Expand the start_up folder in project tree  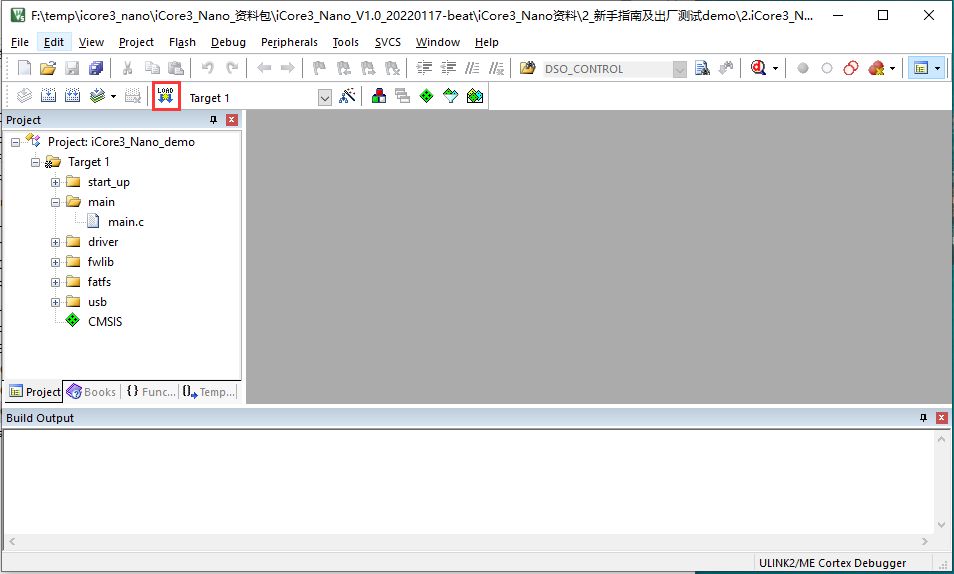click(56, 182)
